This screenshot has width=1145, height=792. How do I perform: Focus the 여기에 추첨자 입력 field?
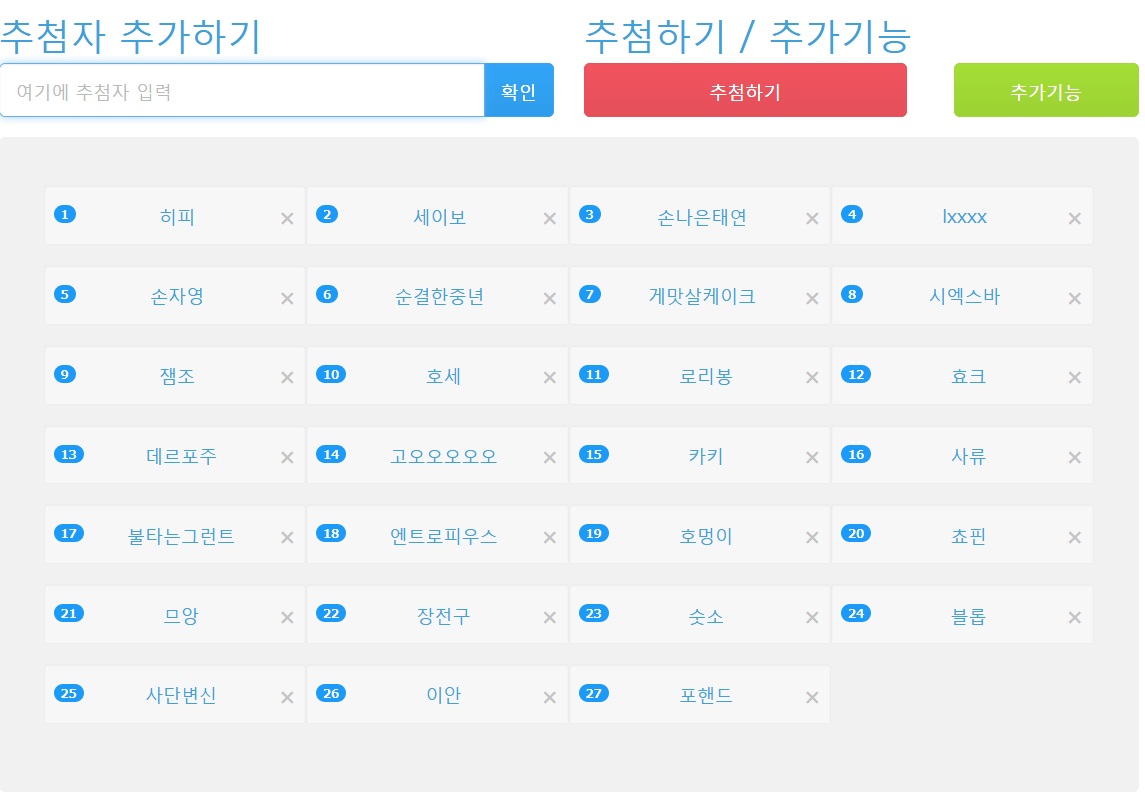point(242,91)
